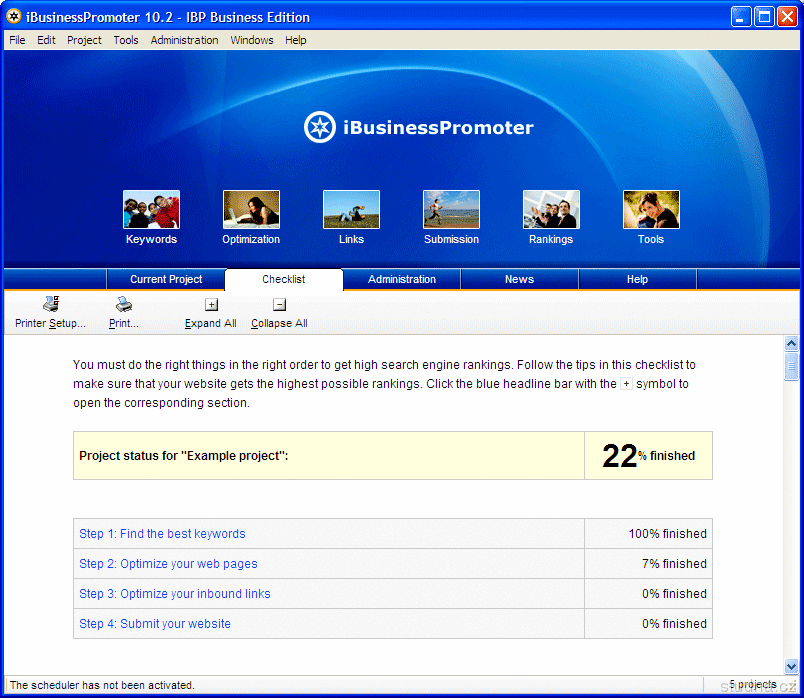
Task: Expand Step 1: Find the best keywords
Action: 162,534
